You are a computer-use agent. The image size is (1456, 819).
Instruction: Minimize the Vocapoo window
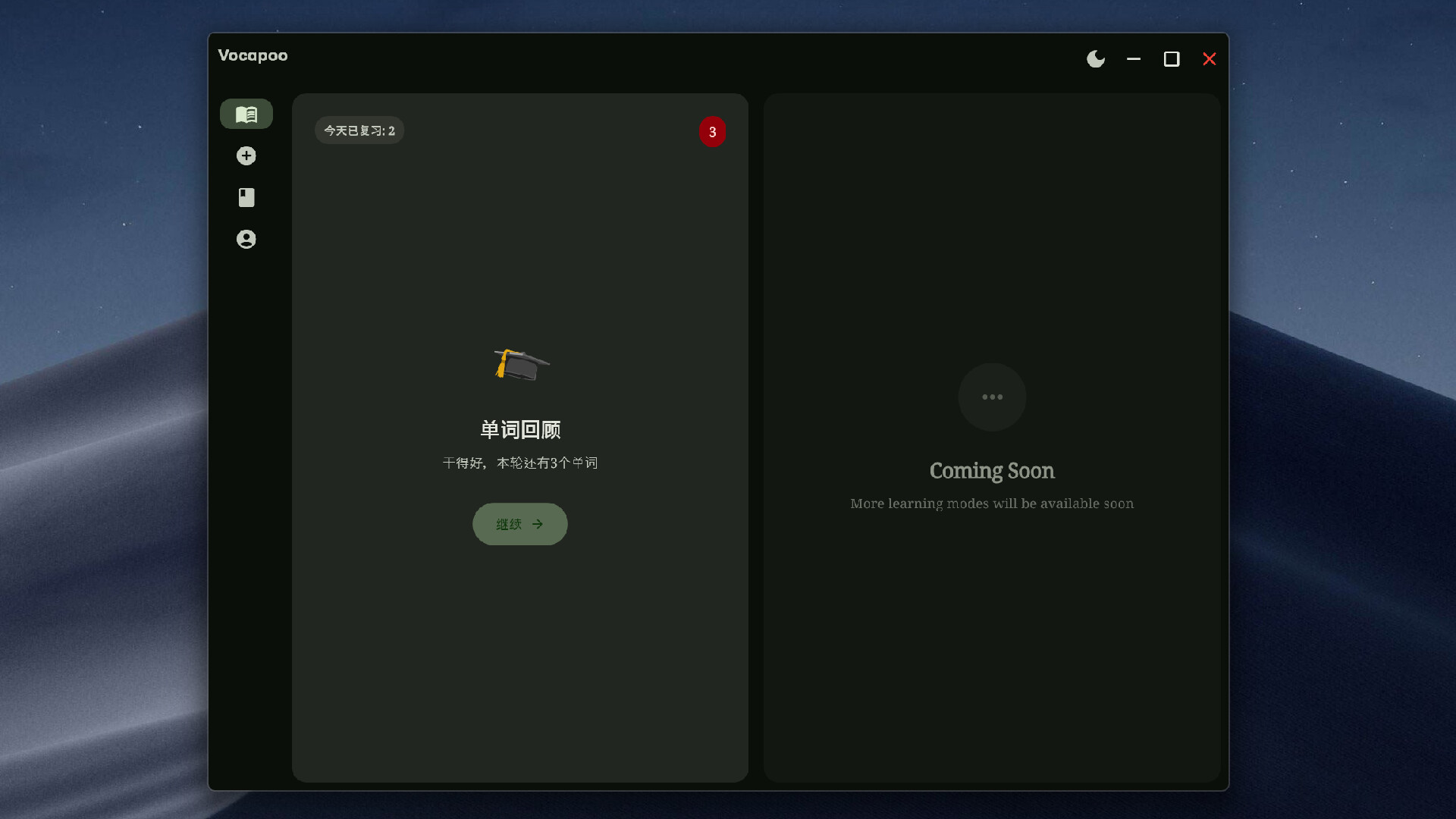(x=1133, y=58)
